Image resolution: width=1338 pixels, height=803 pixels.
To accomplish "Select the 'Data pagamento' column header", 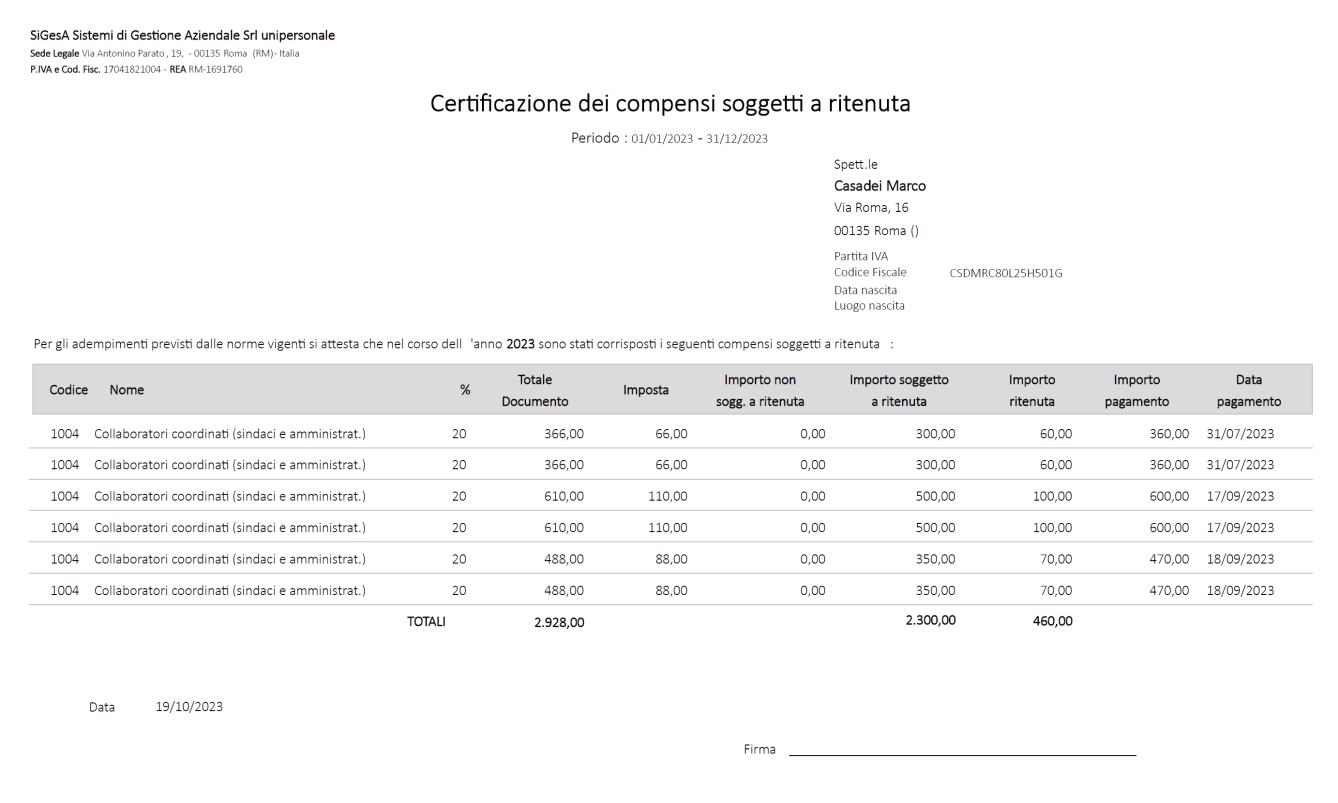I will 1248,390.
